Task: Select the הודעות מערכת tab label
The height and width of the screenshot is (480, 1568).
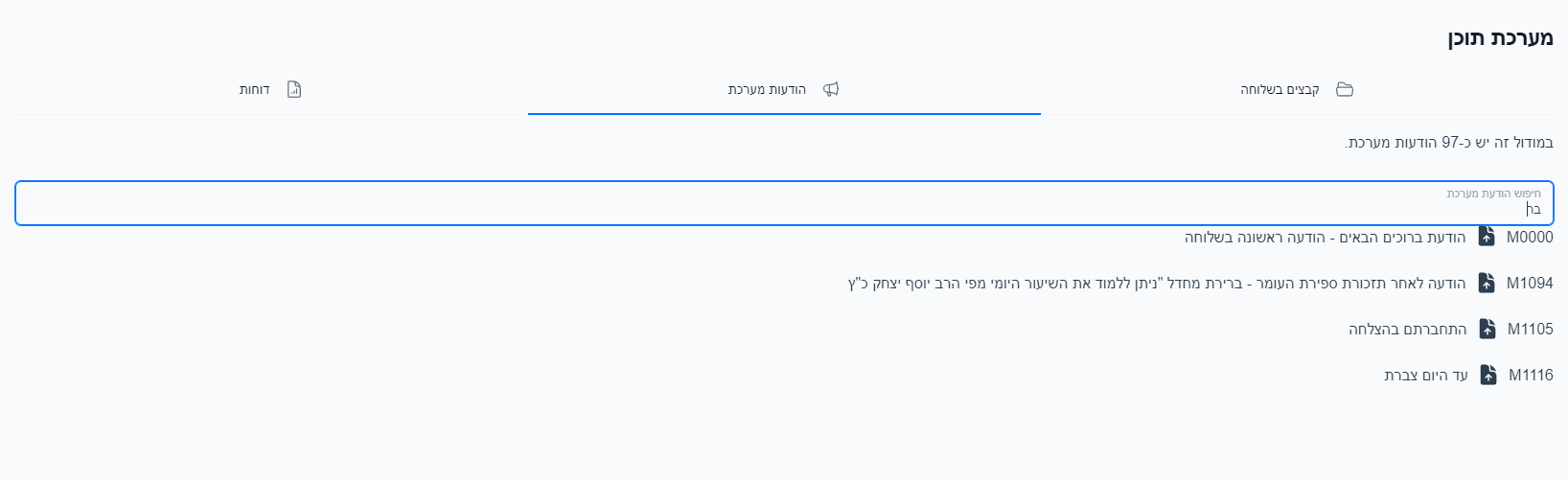Action: (x=767, y=90)
